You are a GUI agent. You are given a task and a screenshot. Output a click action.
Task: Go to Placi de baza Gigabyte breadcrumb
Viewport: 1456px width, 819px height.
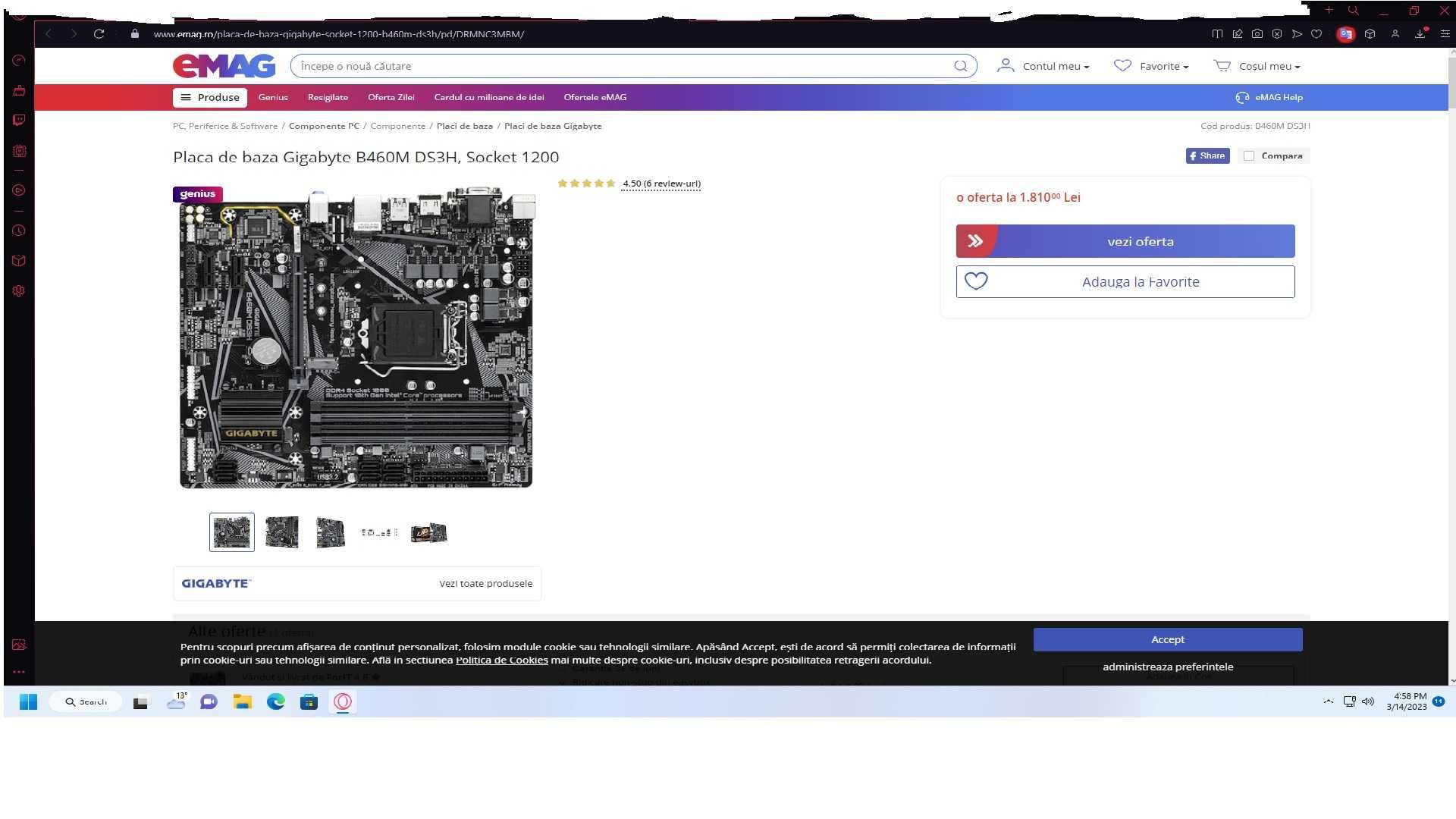click(553, 126)
